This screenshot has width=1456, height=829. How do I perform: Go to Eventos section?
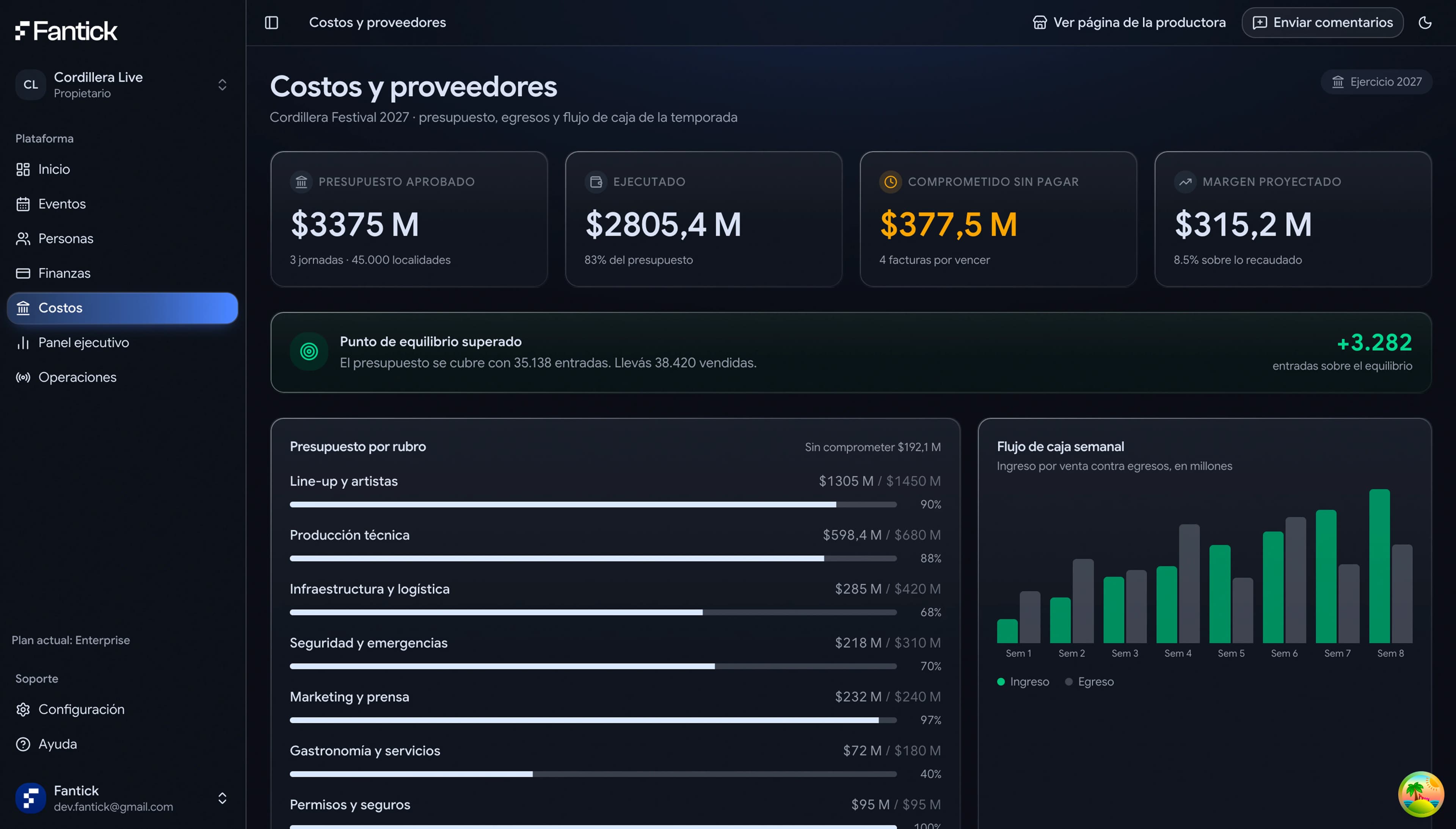point(122,204)
